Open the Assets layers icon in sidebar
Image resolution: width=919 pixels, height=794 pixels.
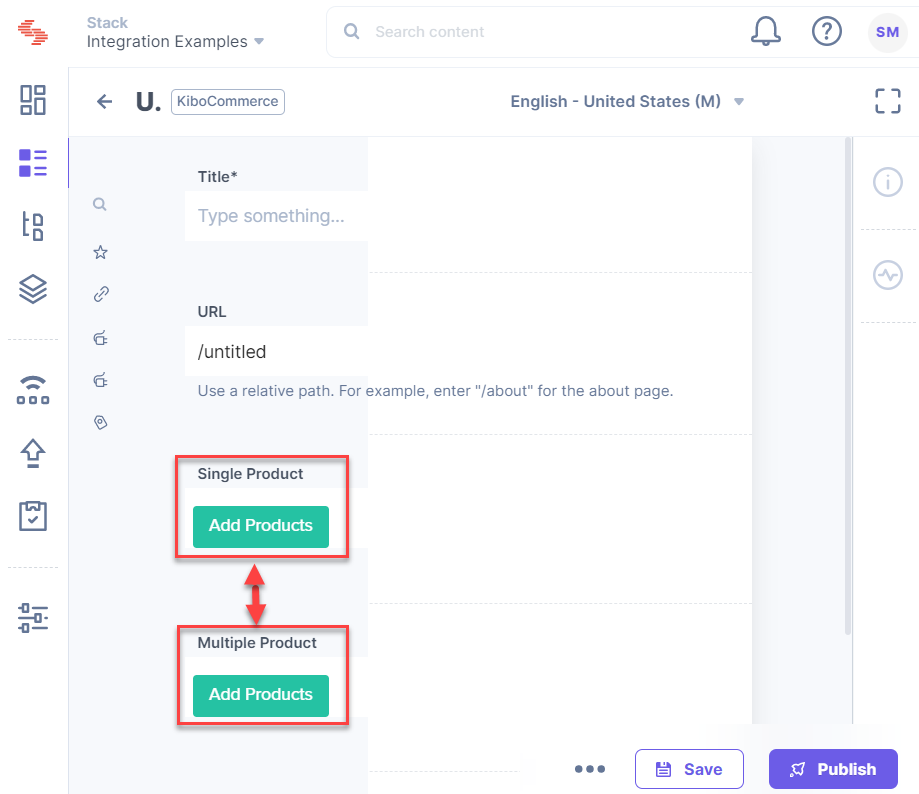point(32,289)
